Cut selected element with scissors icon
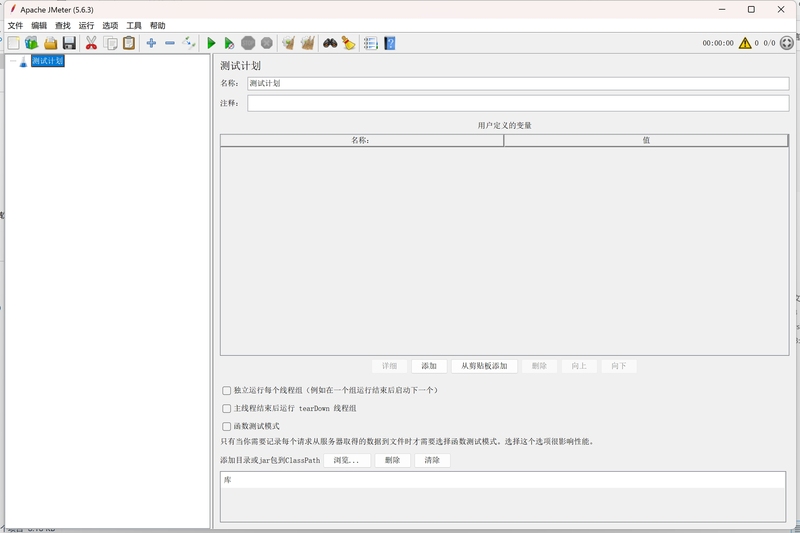Screen dimensions: 800x533 91,43
